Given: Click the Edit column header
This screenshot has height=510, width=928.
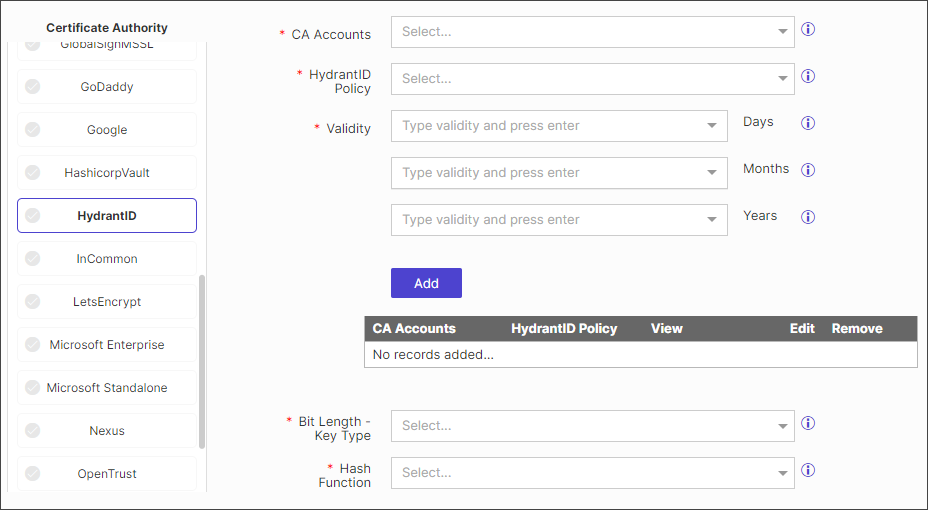Looking at the screenshot, I should [x=802, y=328].
